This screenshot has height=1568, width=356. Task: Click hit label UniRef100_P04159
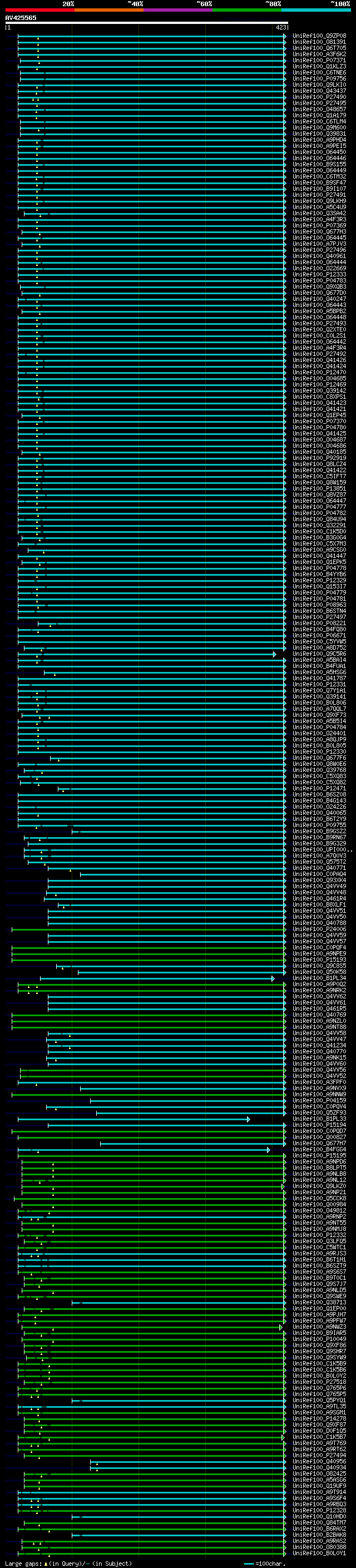pos(319,1100)
